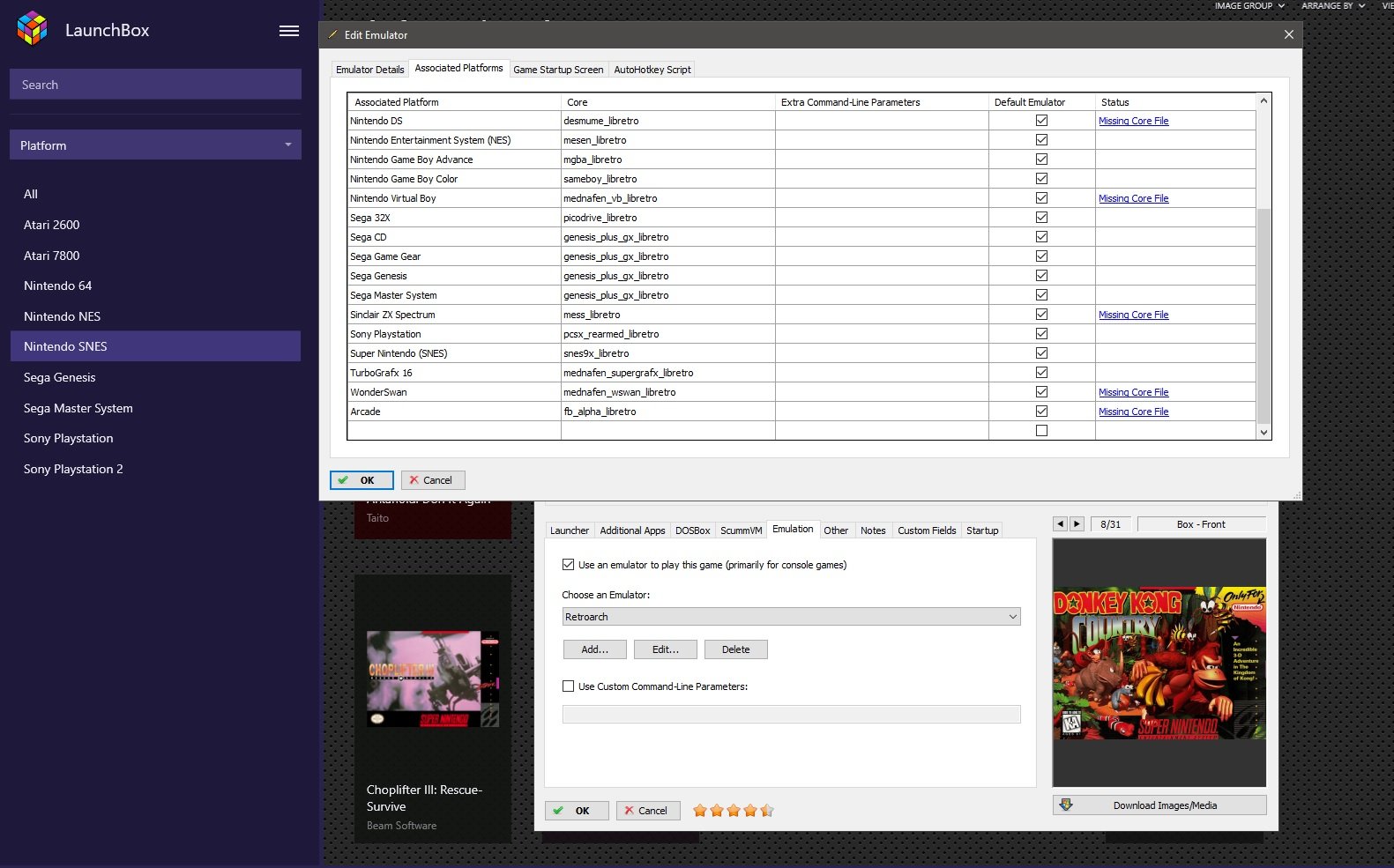
Task: Select All platforms in sidebar
Action: click(155, 194)
